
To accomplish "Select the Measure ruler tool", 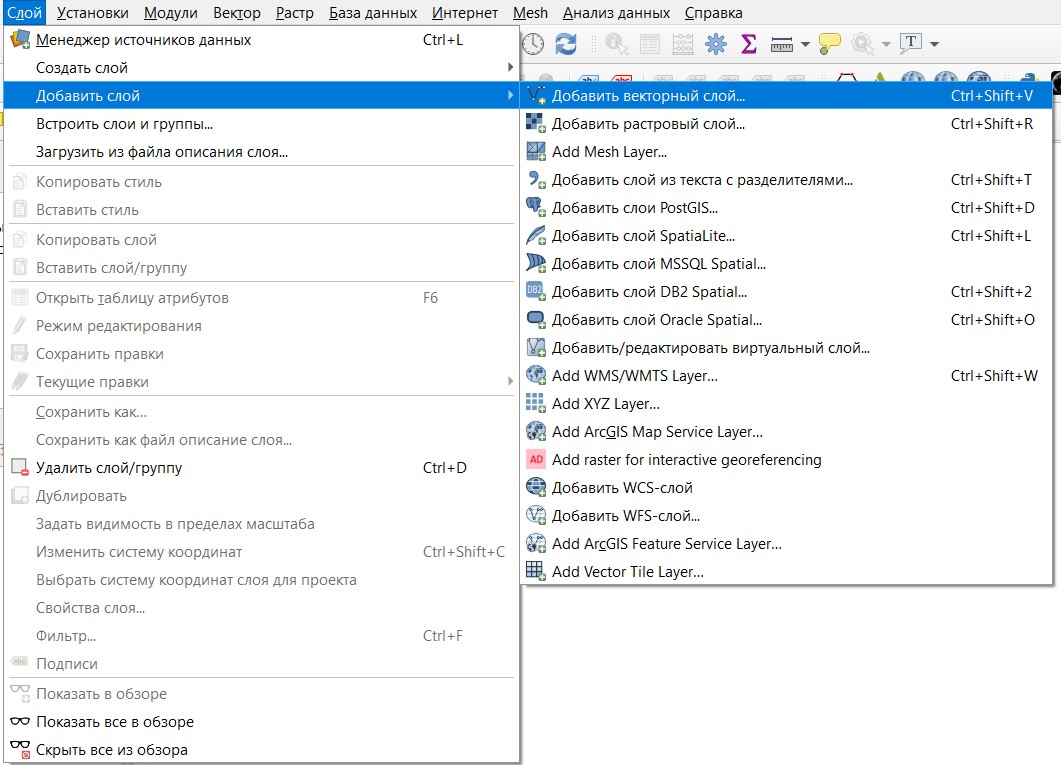I will pyautogui.click(x=782, y=45).
